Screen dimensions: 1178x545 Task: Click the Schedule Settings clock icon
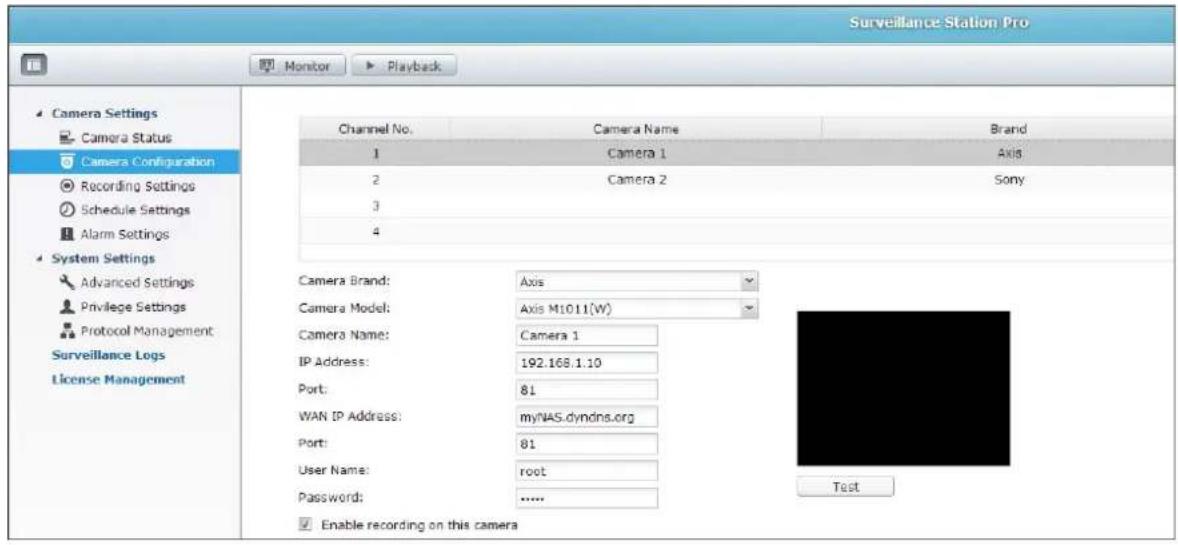pyautogui.click(x=65, y=209)
